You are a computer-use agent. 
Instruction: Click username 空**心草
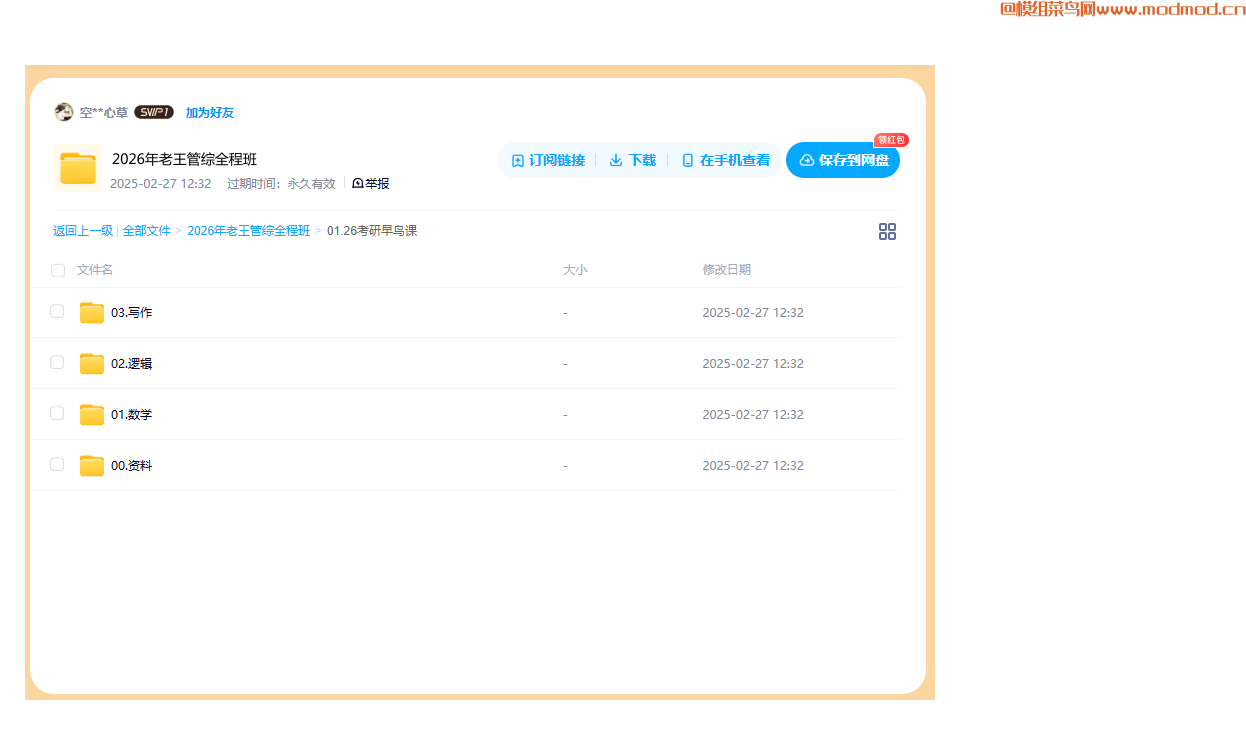tap(104, 113)
